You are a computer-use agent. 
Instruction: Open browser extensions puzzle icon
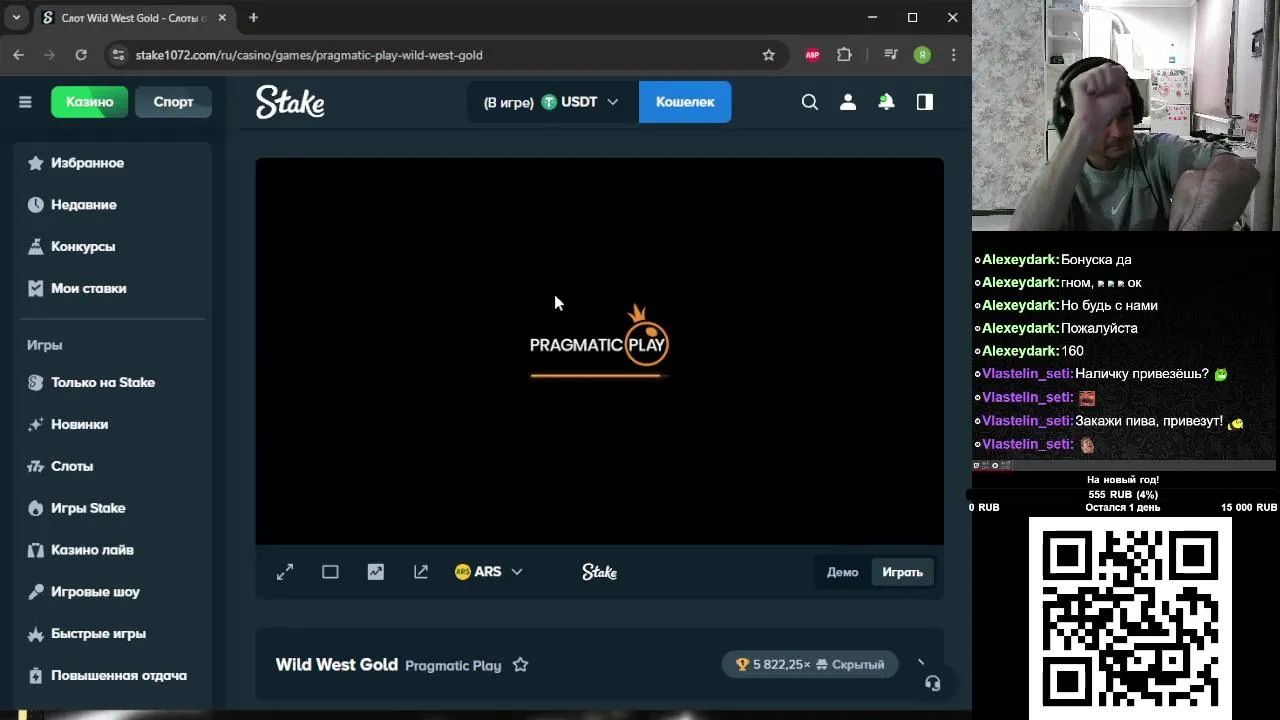(x=844, y=55)
